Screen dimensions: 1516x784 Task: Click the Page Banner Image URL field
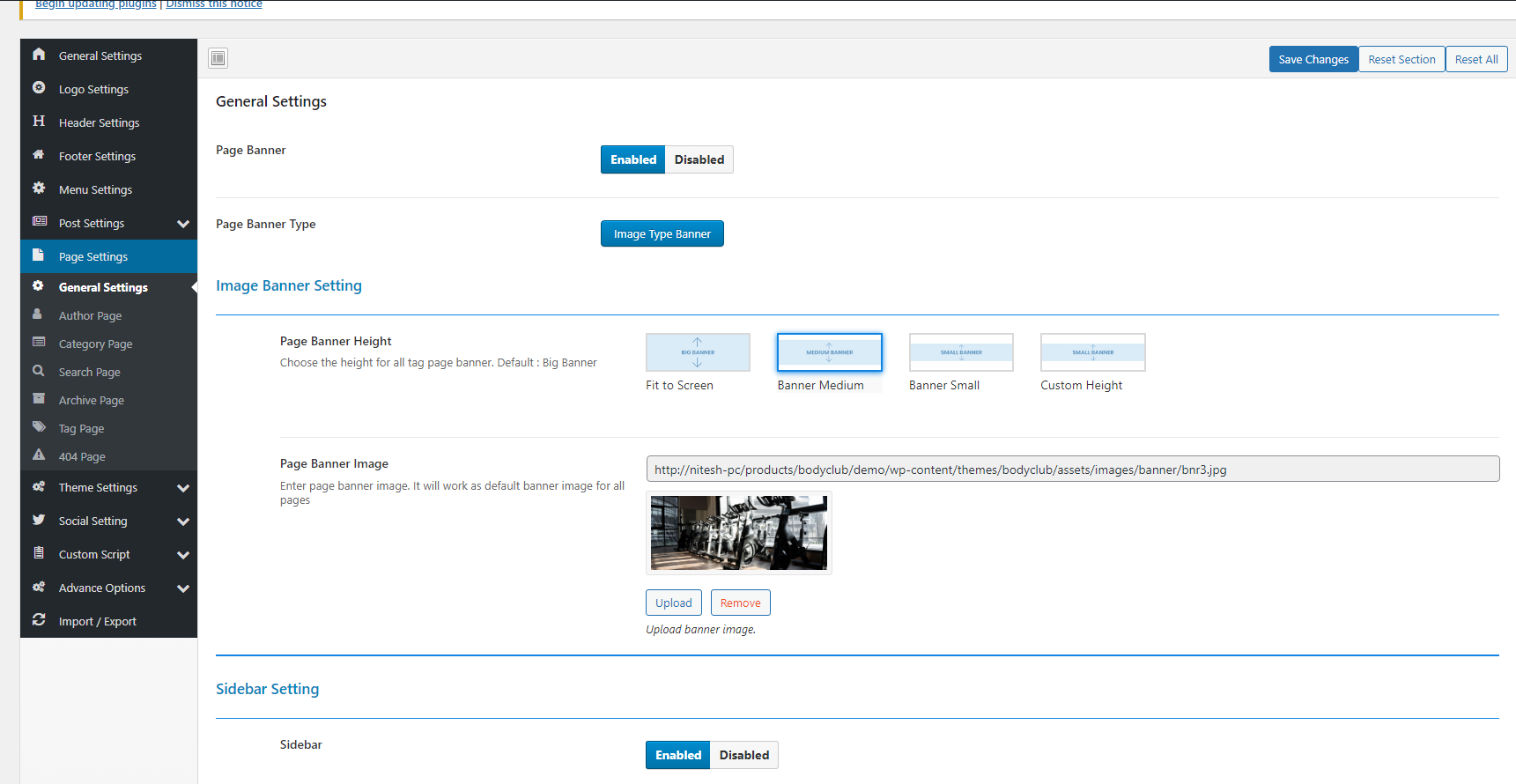coord(1072,470)
